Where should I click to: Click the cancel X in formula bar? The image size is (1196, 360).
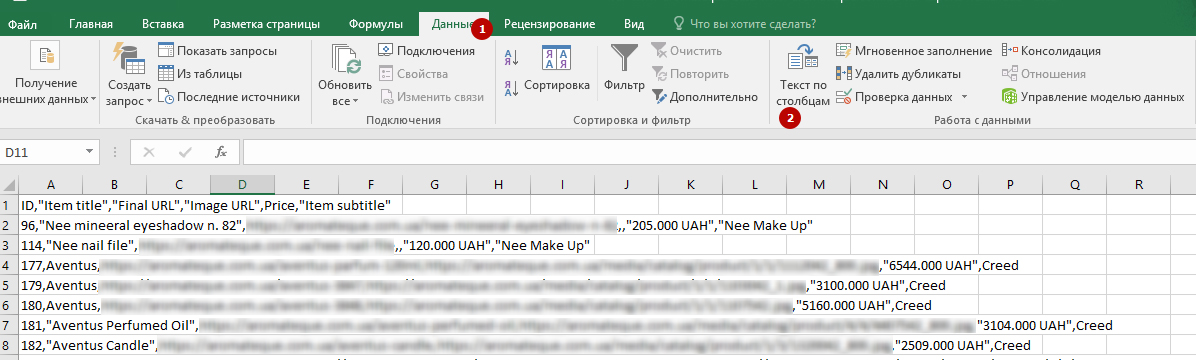[149, 152]
